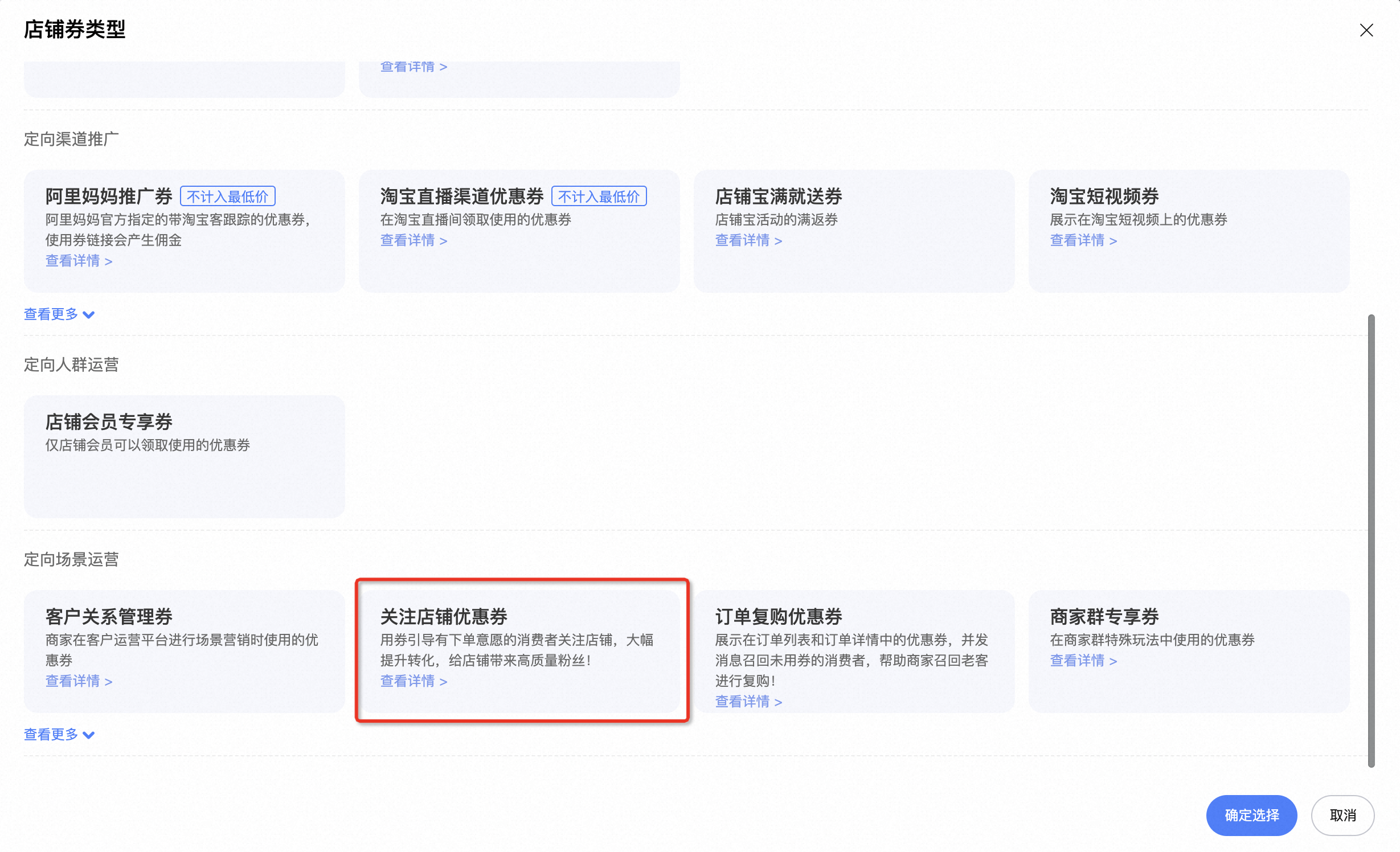
Task: Open 查看详情 under 店铺宝满就送券
Action: (x=748, y=240)
